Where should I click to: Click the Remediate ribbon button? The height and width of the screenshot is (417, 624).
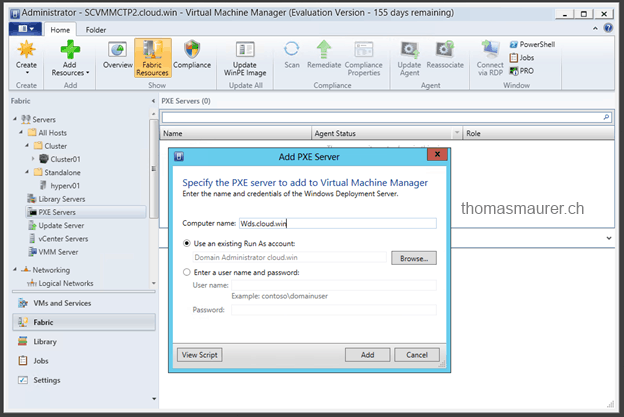click(324, 55)
